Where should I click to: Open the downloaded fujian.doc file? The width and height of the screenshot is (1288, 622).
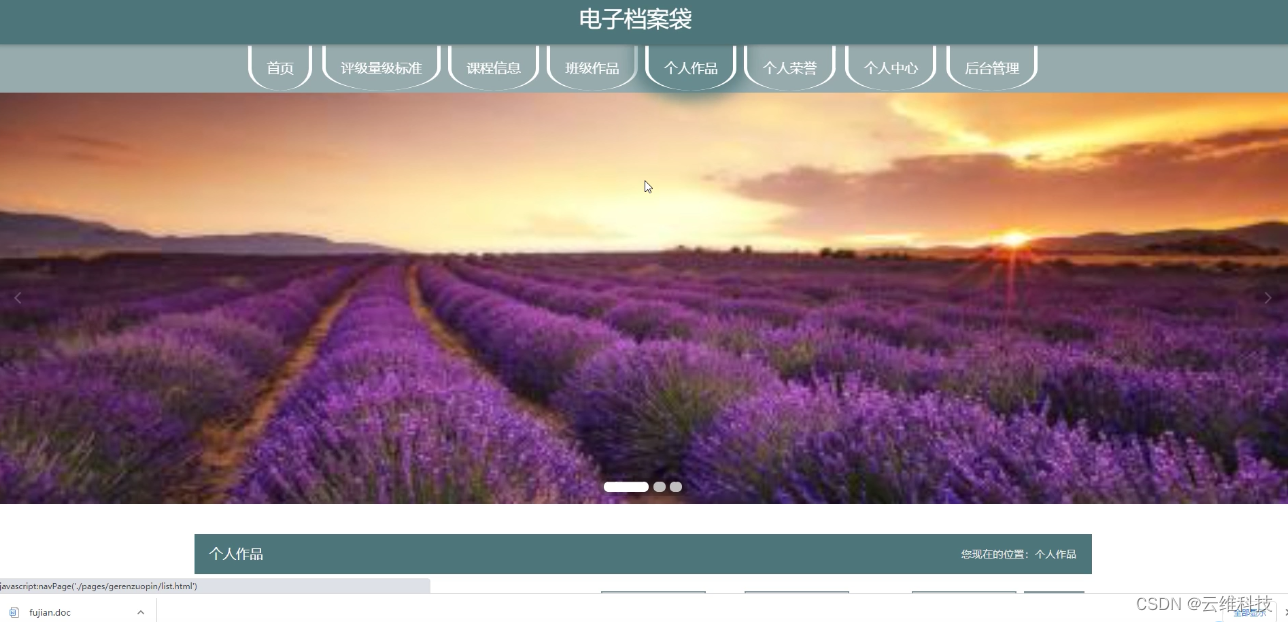pos(50,612)
